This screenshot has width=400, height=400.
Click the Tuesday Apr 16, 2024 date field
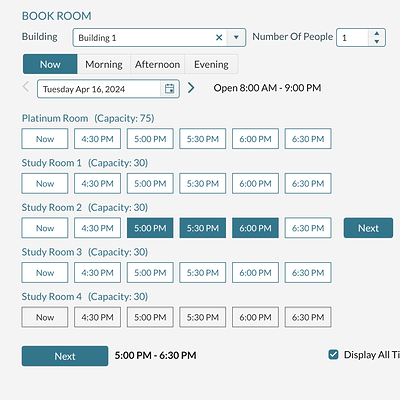99,89
